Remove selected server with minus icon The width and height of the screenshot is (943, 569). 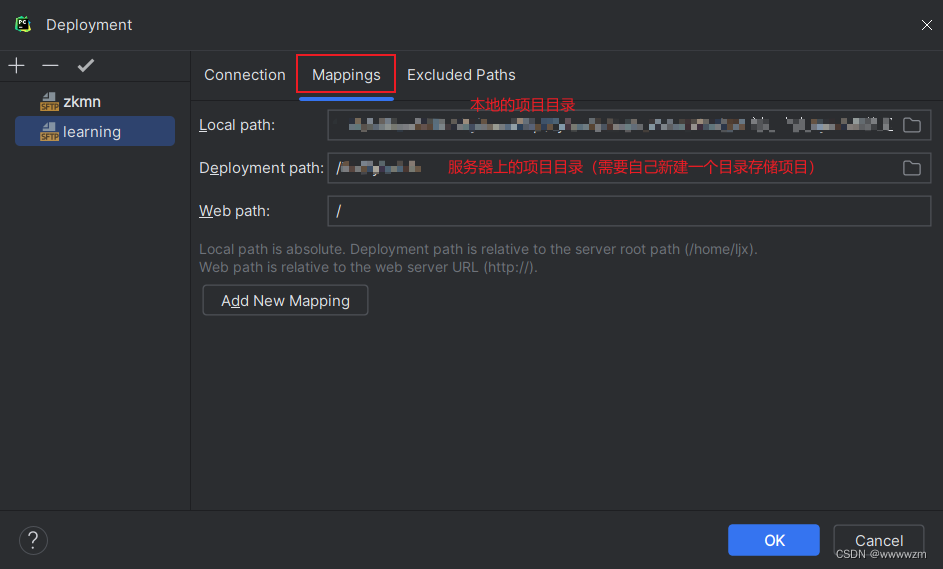click(51, 65)
